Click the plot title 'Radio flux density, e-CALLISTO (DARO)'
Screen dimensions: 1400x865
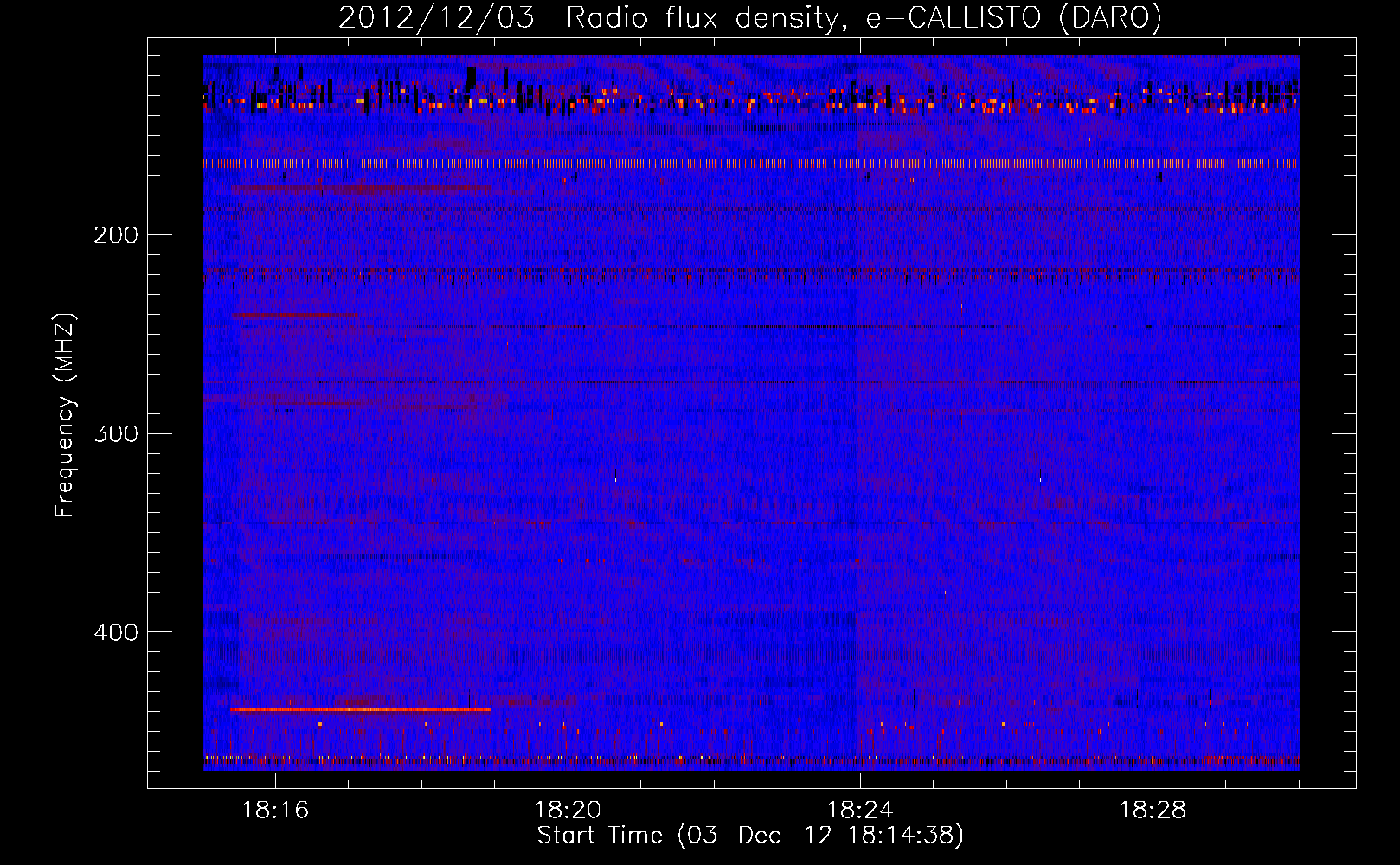[x=864, y=17]
